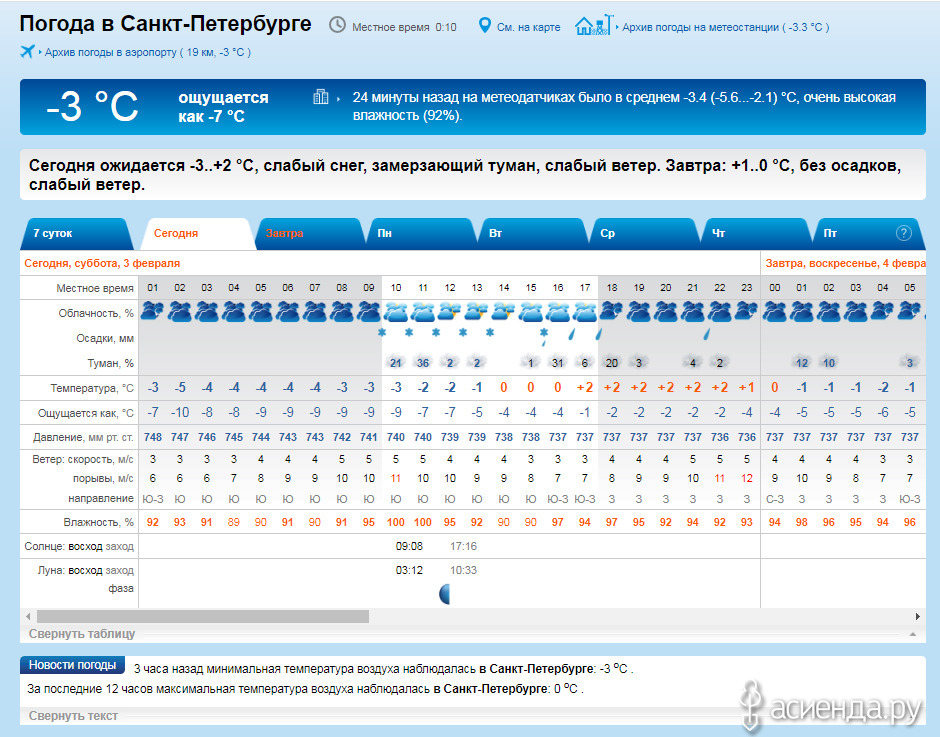Open Архив погоды в аэропорту link
The image size is (940, 737).
[147, 52]
